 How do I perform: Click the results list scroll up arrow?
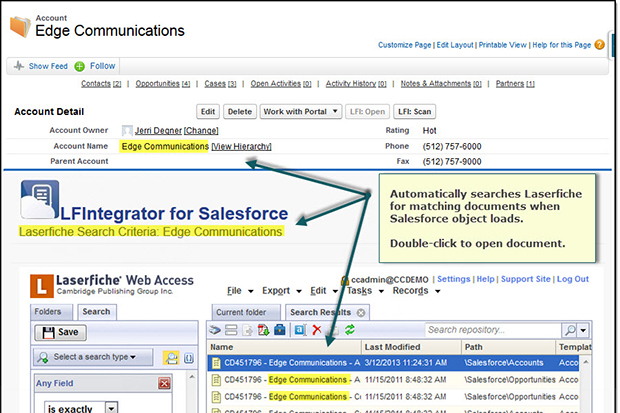pos(586,362)
